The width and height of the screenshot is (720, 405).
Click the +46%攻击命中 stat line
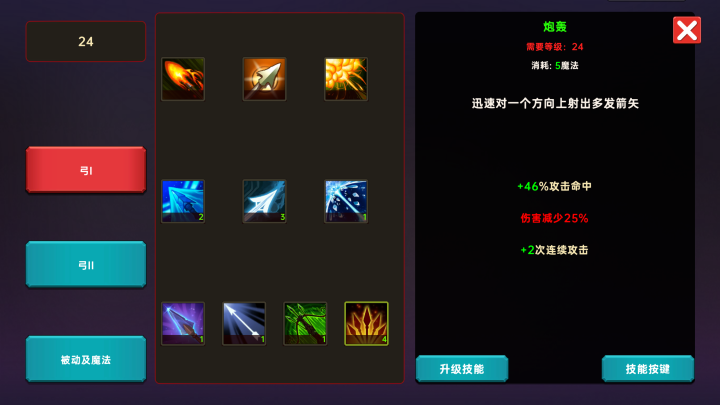pos(554,186)
